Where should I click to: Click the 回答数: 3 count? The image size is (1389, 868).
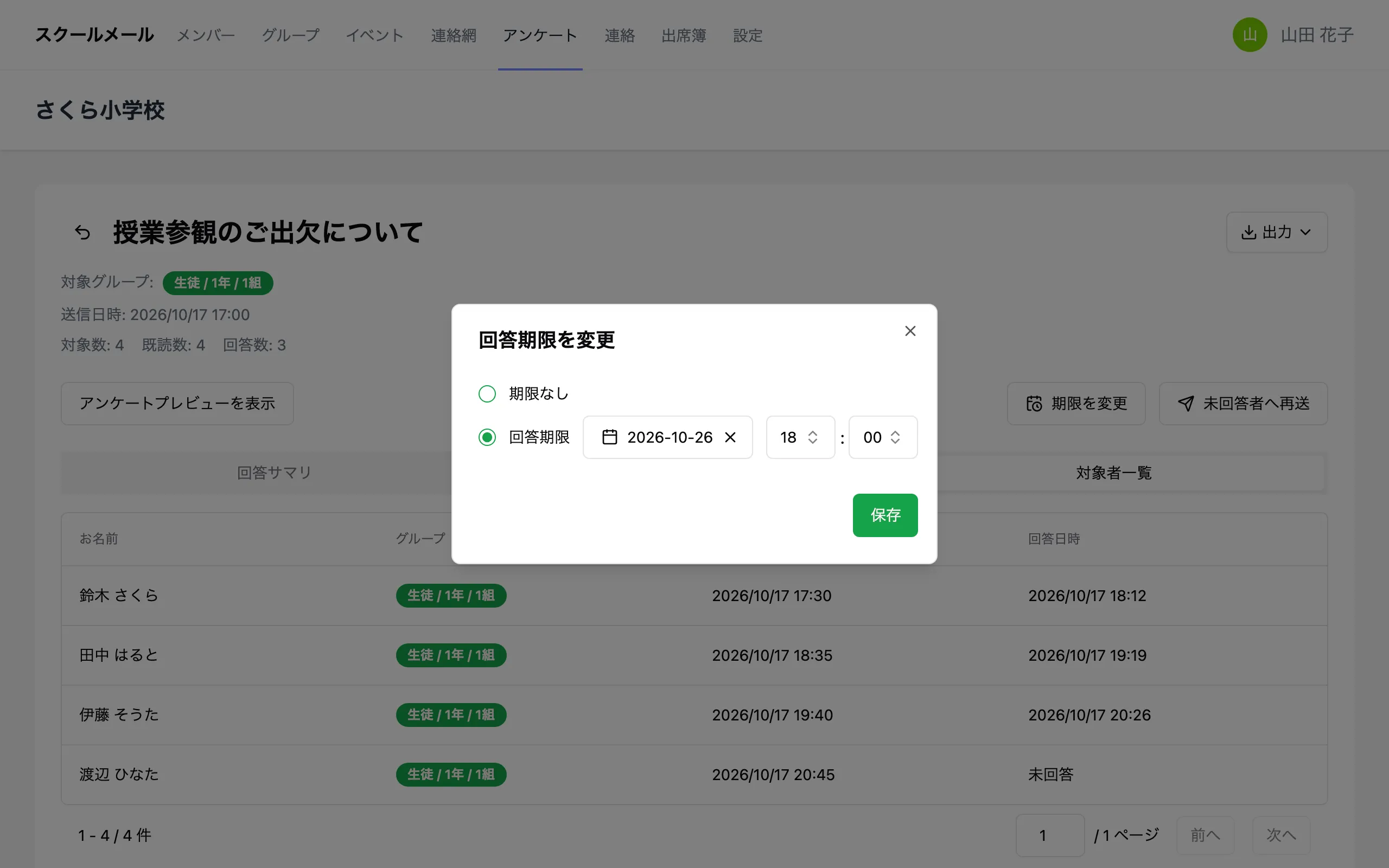pyautogui.click(x=254, y=345)
